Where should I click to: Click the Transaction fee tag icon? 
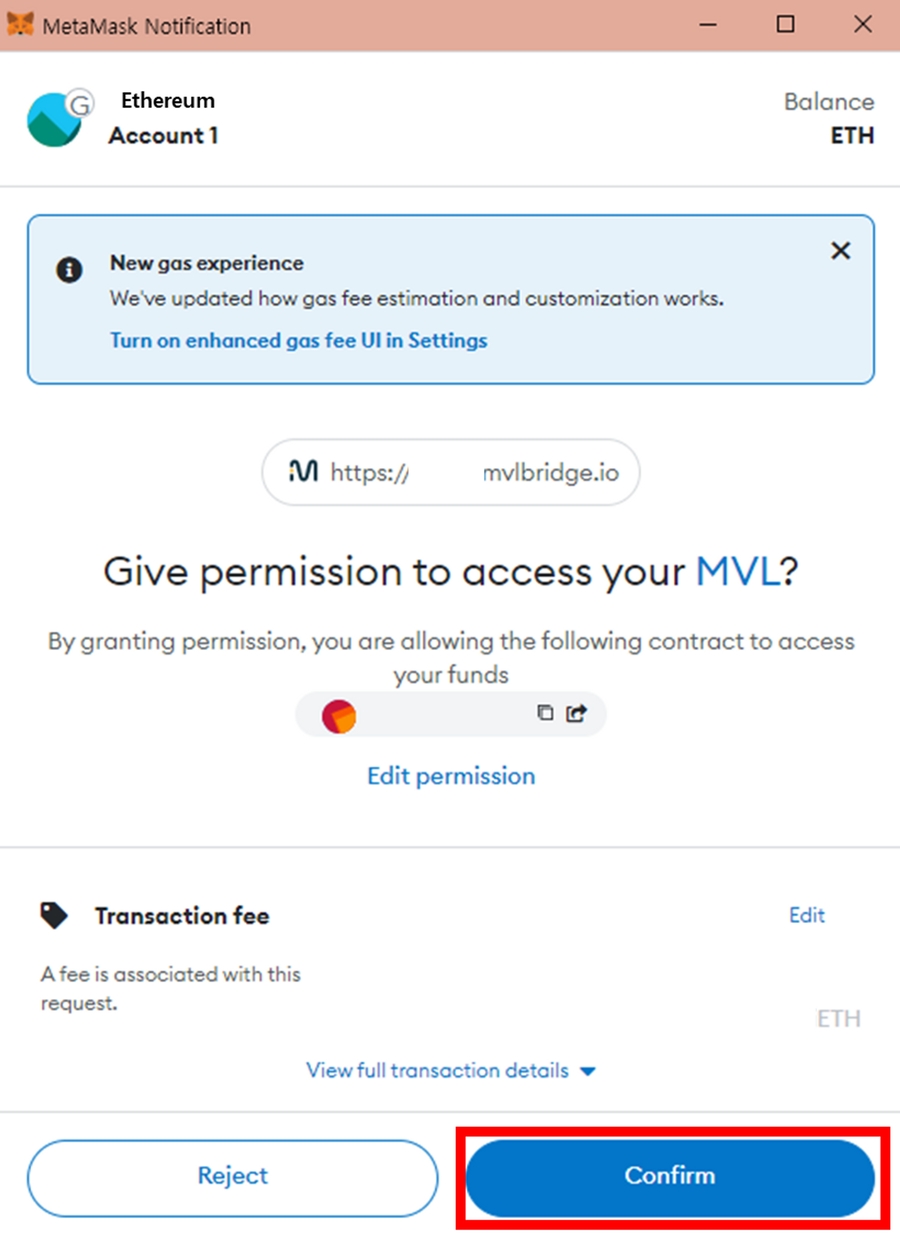[x=54, y=915]
